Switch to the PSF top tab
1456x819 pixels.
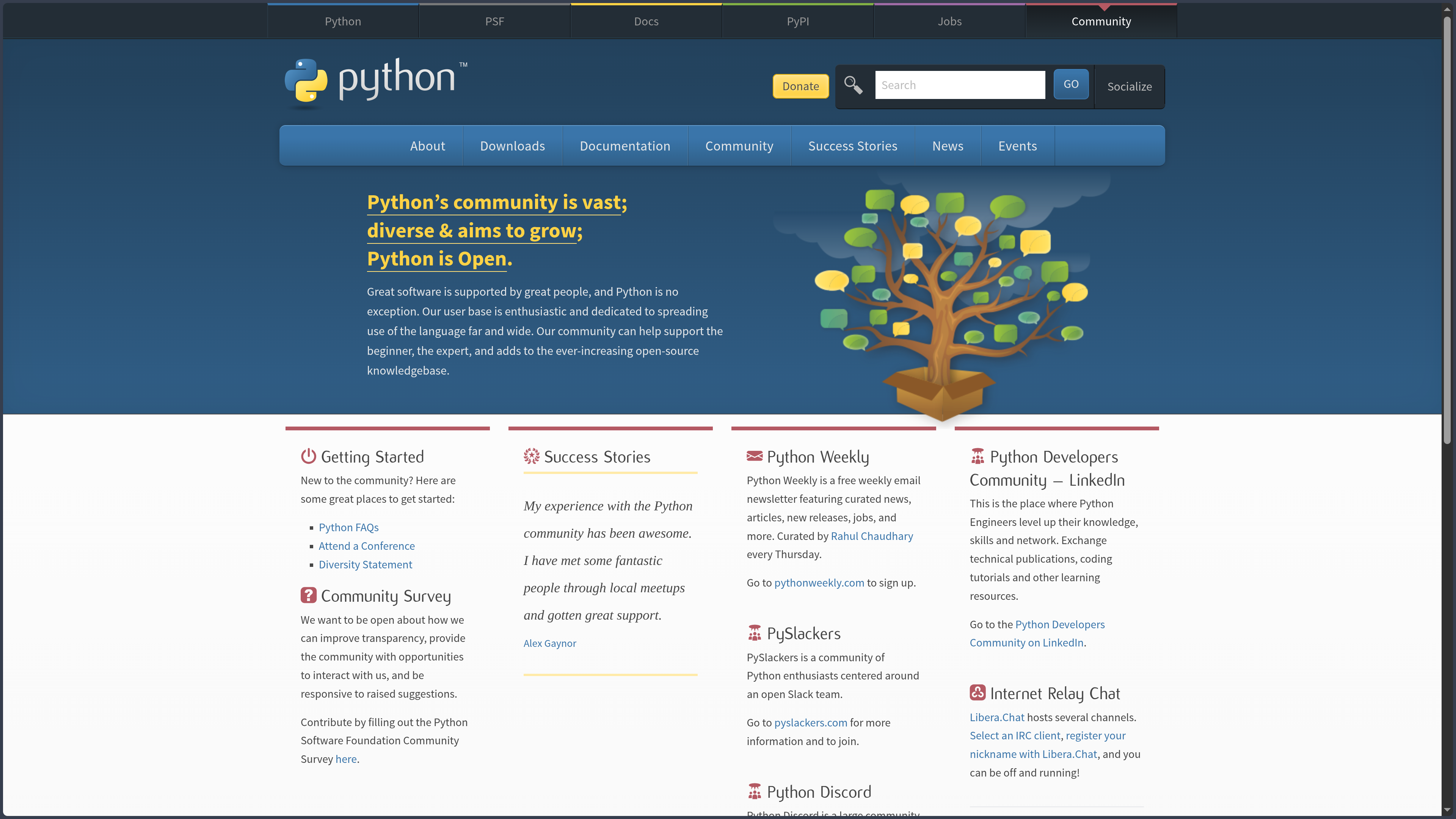494,22
